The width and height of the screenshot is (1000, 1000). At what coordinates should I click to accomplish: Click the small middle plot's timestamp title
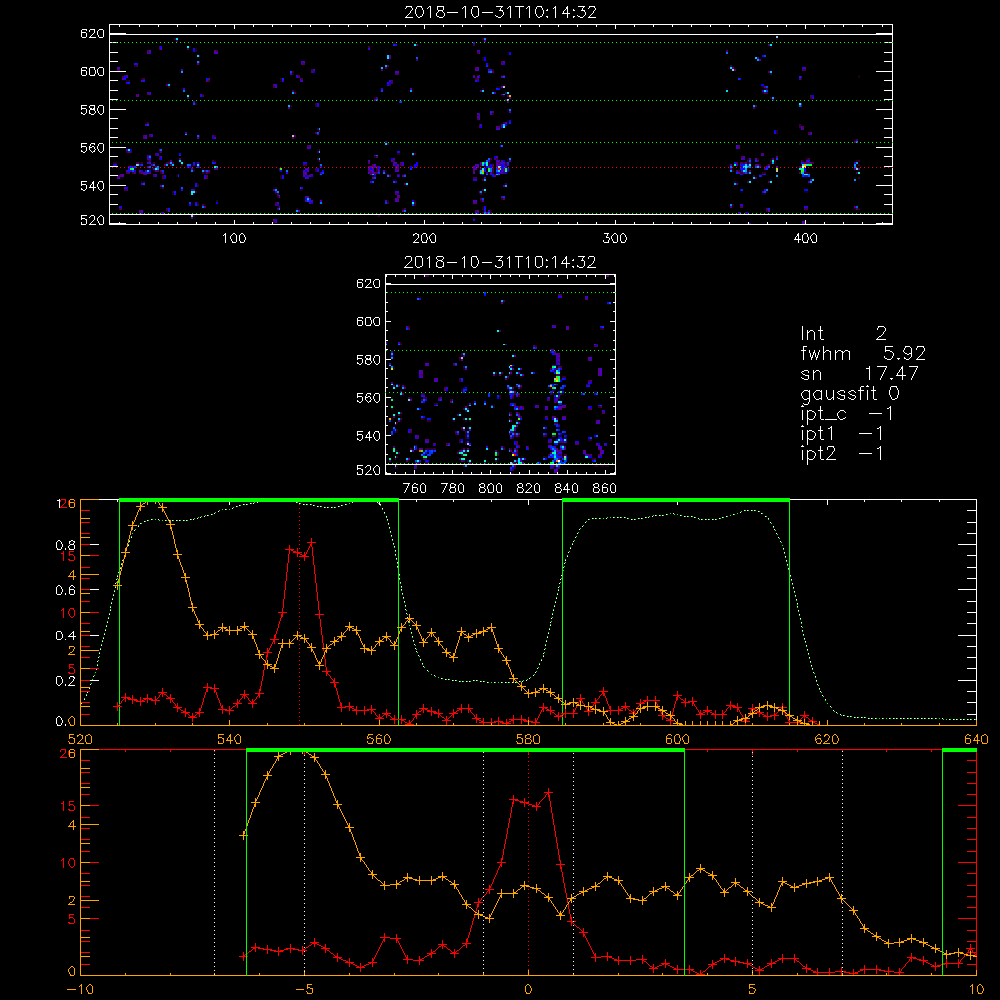click(x=500, y=262)
